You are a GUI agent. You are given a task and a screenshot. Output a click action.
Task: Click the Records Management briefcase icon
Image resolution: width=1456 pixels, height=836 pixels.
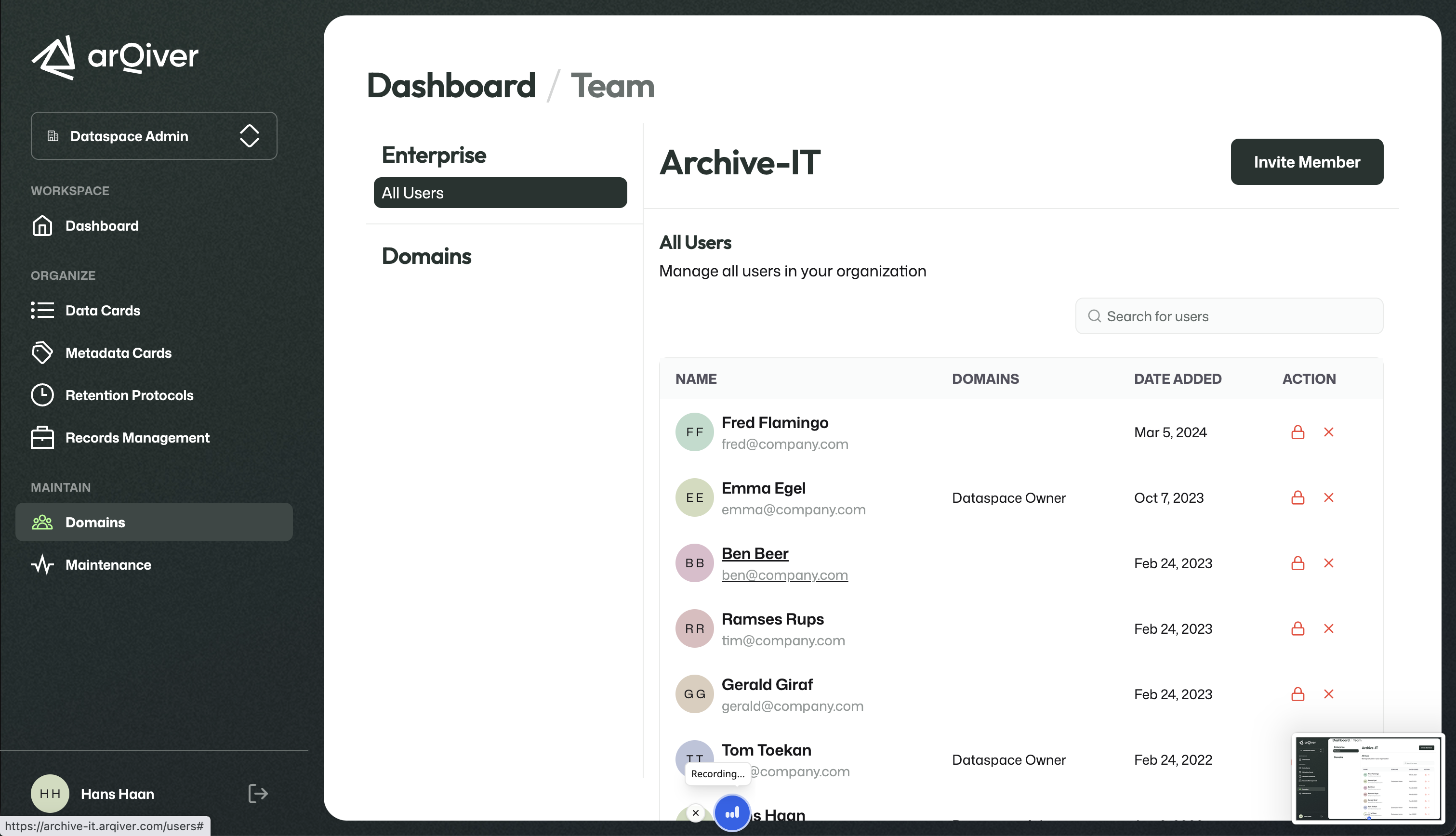pos(42,438)
